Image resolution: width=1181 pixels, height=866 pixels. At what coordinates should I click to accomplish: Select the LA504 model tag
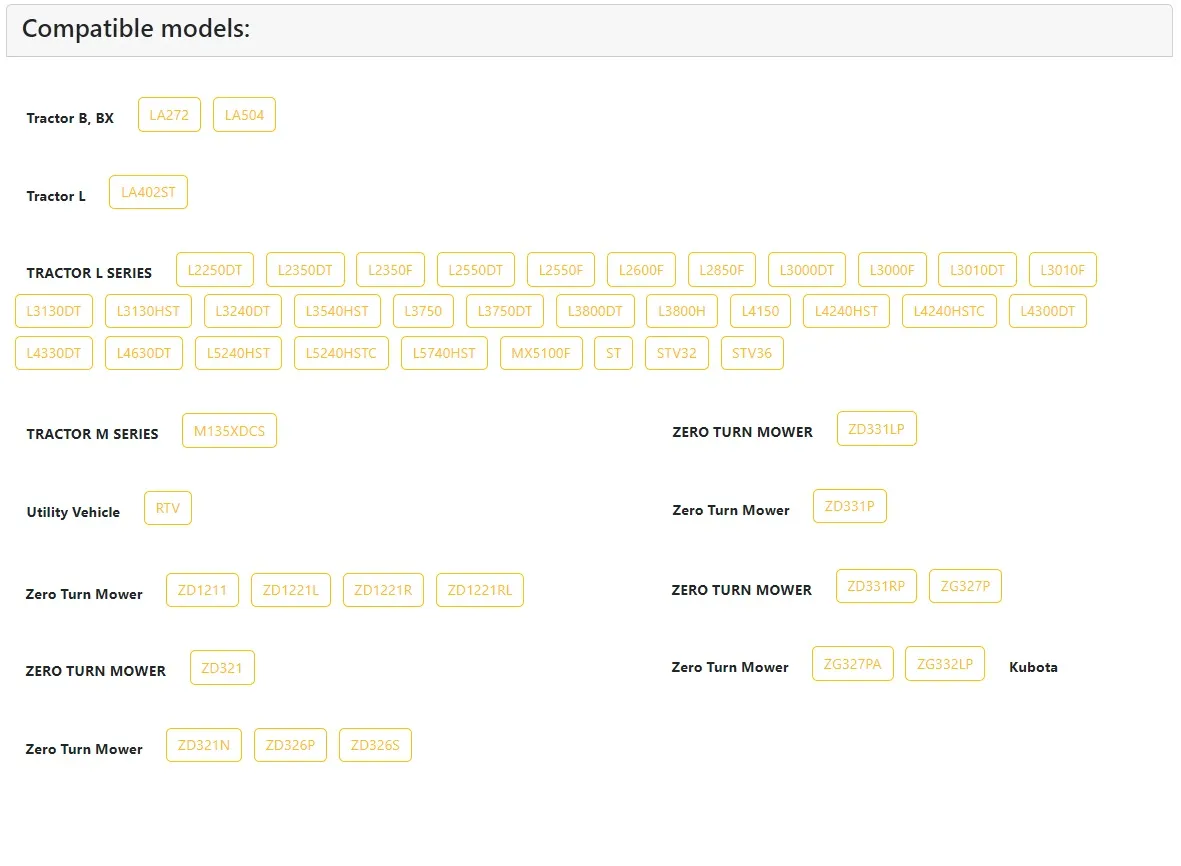(244, 115)
